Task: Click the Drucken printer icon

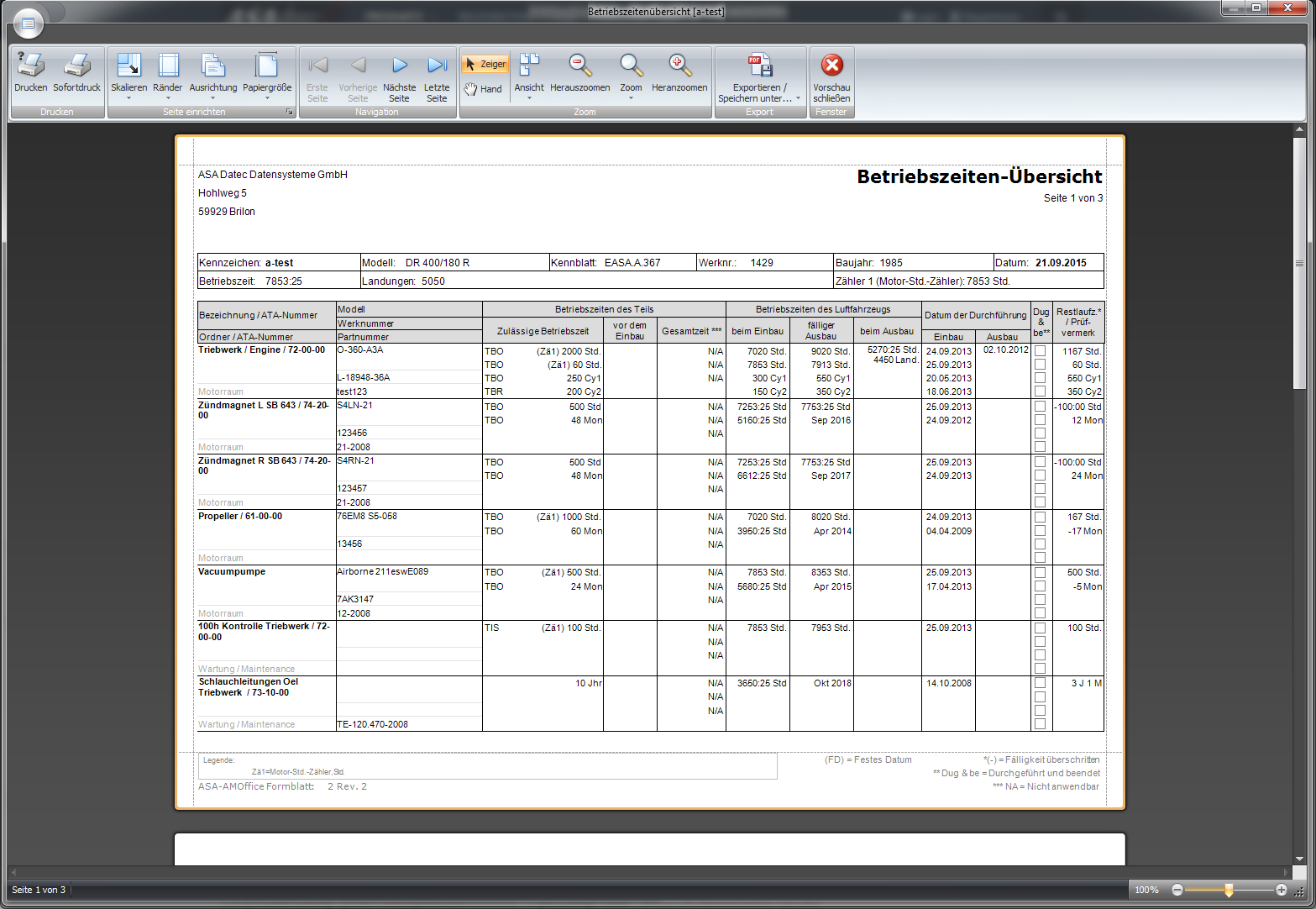Action: coord(31,66)
